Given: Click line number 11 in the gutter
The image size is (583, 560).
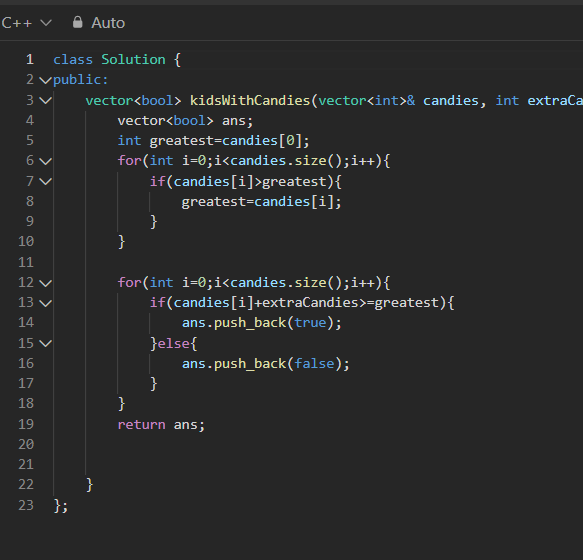Looking at the screenshot, I should click(x=26, y=263).
